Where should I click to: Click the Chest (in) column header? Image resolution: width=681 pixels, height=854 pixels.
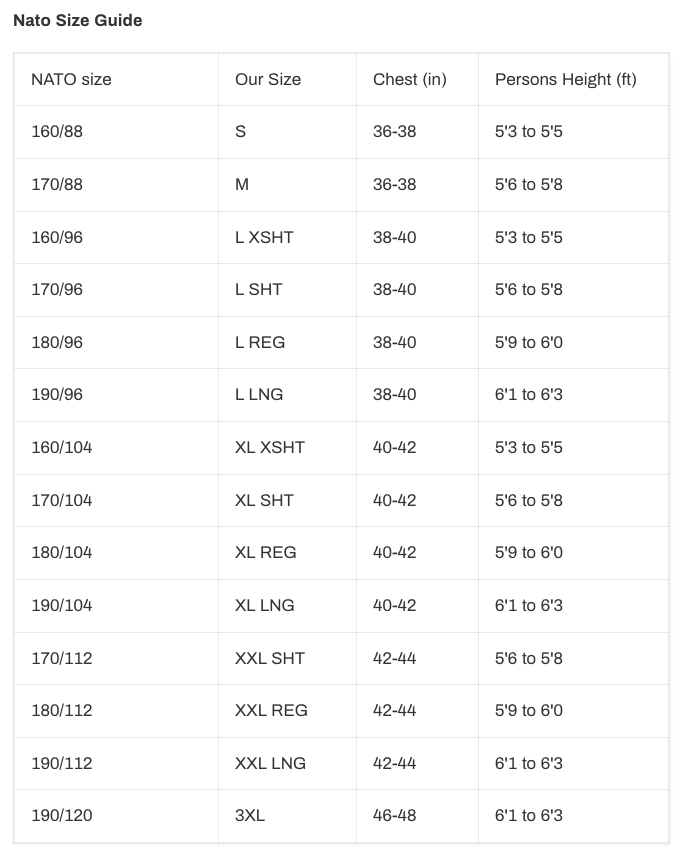(409, 79)
